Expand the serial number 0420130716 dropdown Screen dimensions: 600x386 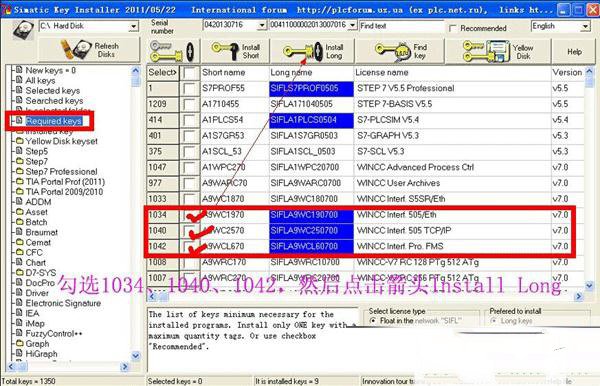coord(262,25)
